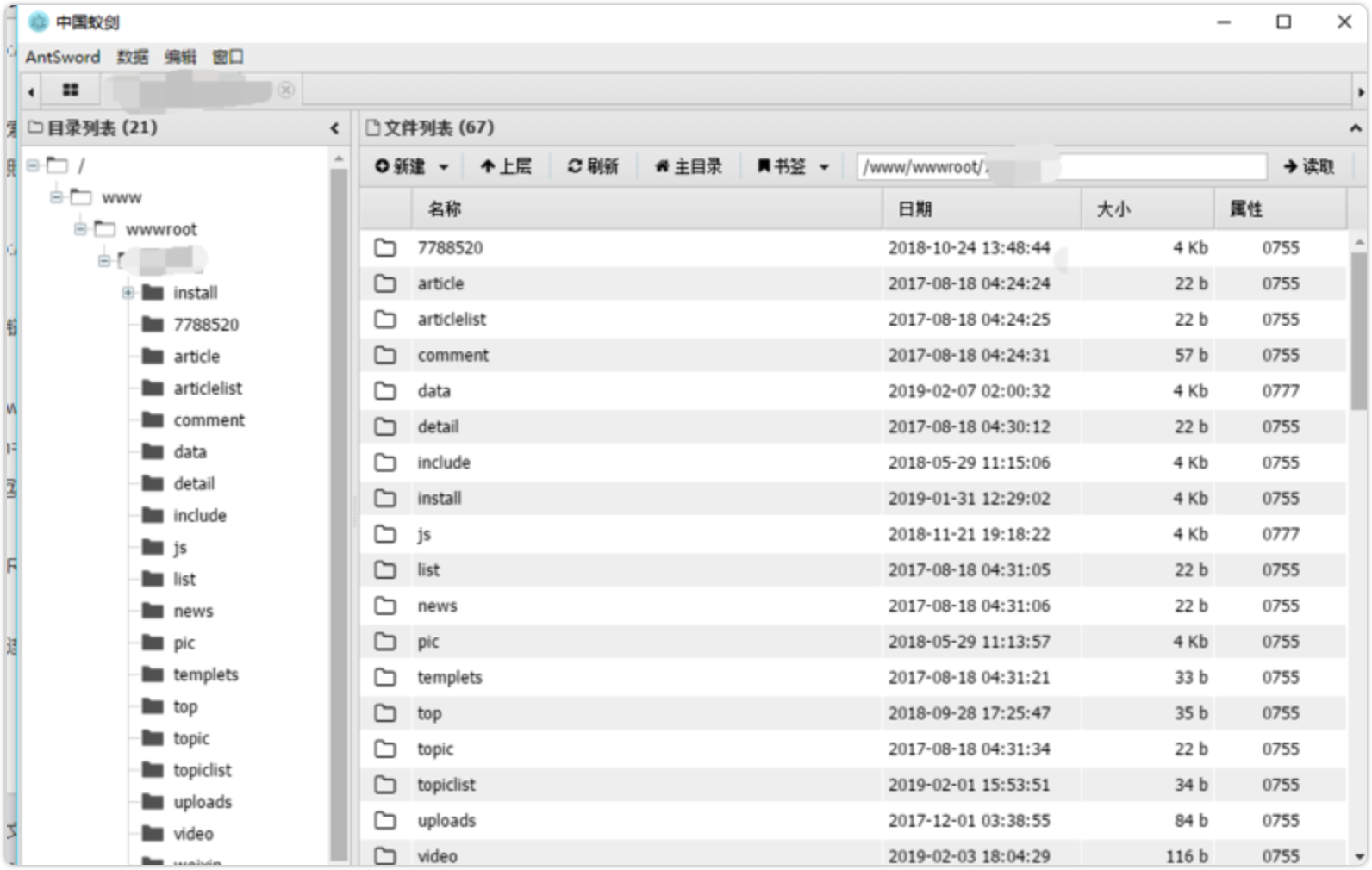
Task: Open the 新建 dropdown arrow
Action: point(444,167)
